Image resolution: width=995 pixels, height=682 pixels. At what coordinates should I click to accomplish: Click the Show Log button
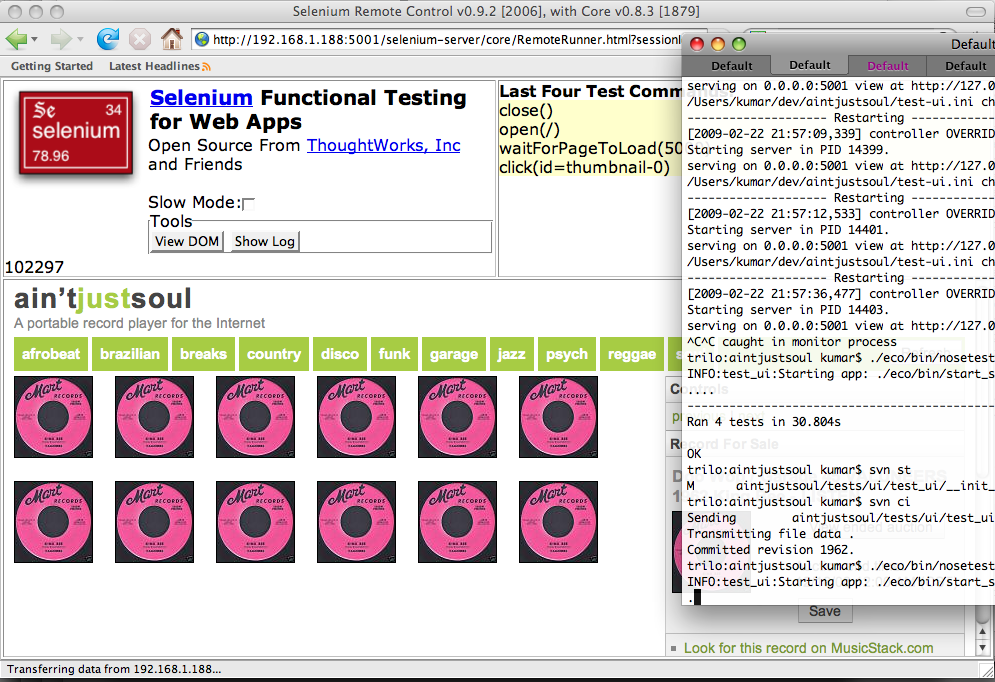point(265,241)
